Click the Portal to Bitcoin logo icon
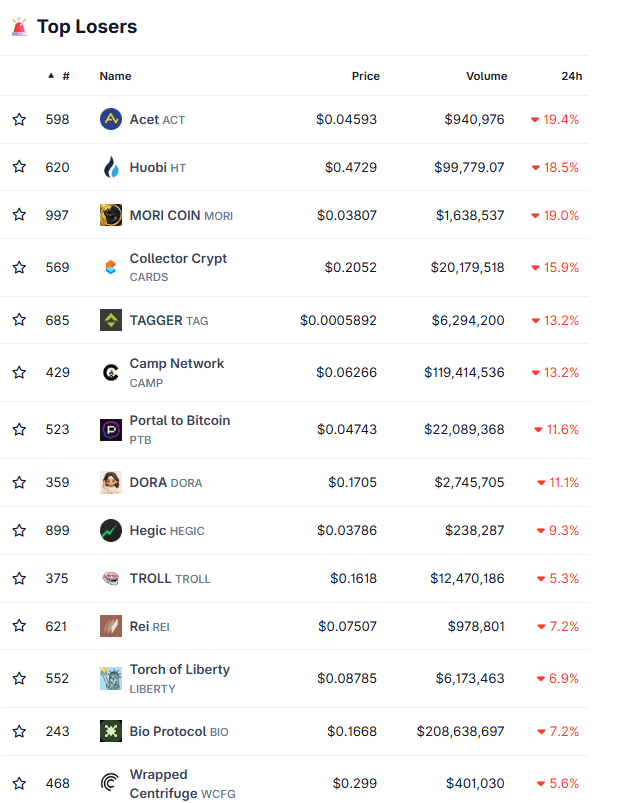624x803 pixels. pyautogui.click(x=111, y=429)
